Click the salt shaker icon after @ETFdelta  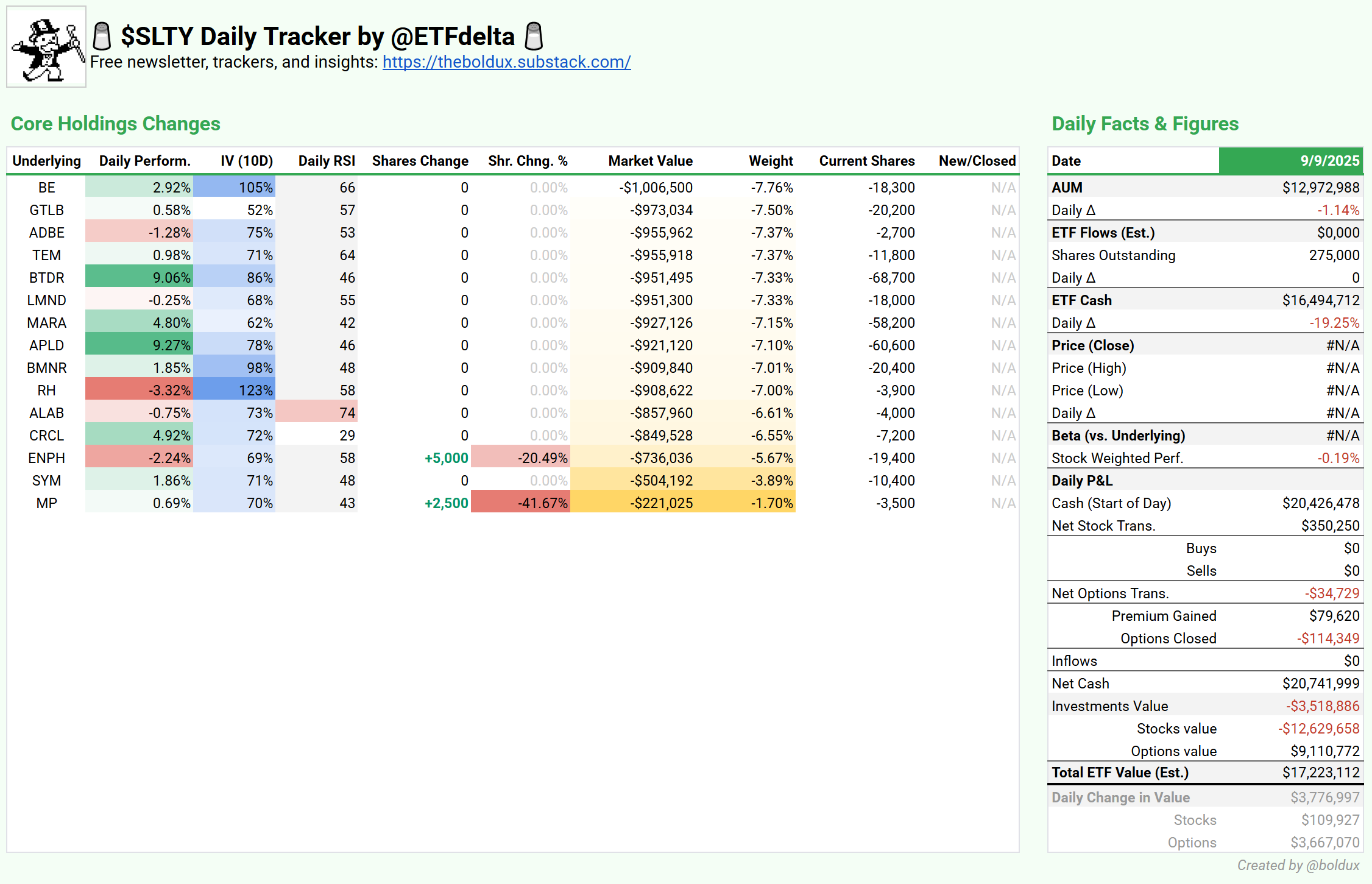tap(534, 37)
